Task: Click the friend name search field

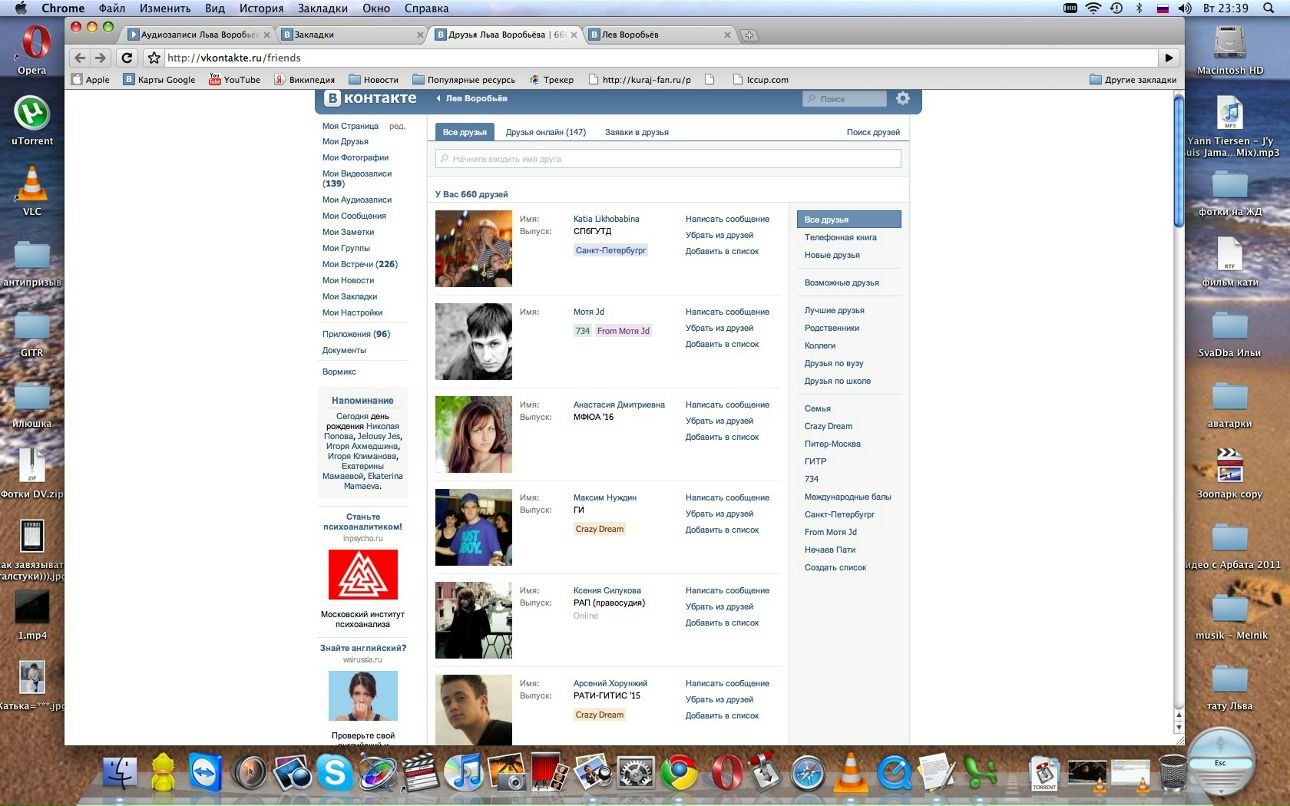Action: tap(668, 159)
